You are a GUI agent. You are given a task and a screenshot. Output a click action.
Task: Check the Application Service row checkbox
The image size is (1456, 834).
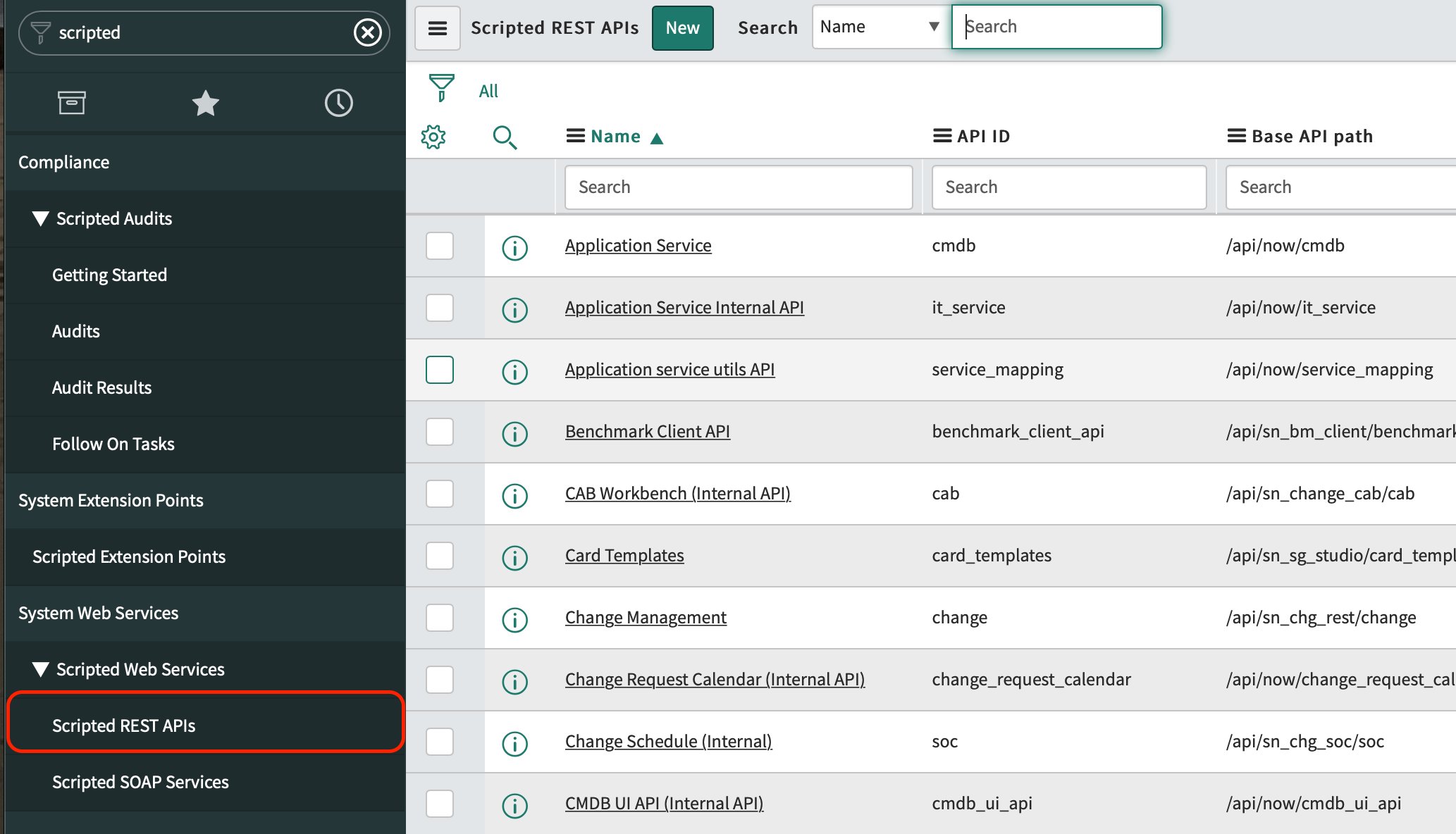pos(440,246)
